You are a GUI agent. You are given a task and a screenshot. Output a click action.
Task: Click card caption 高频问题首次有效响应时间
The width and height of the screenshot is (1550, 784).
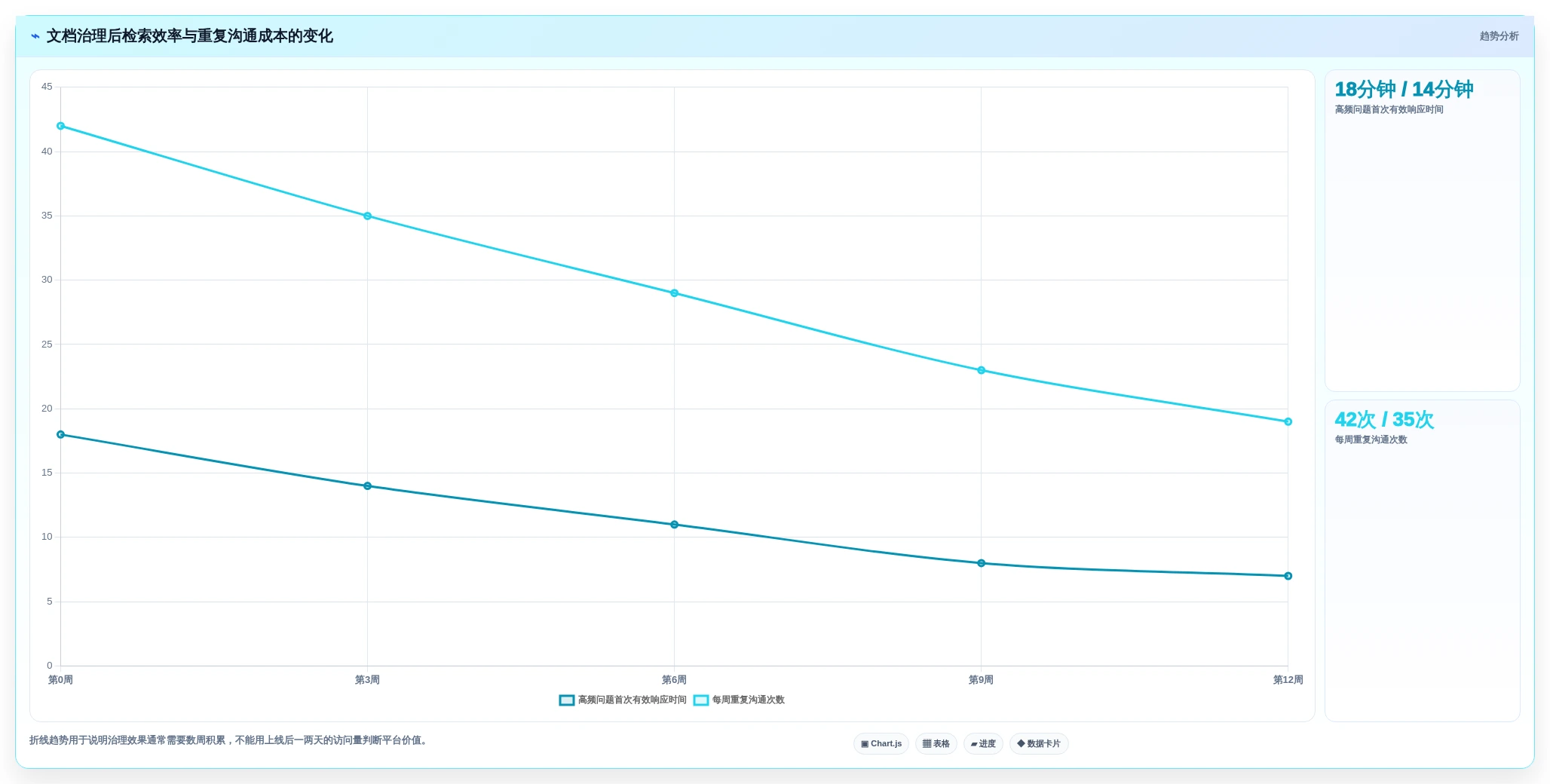[x=1389, y=110]
